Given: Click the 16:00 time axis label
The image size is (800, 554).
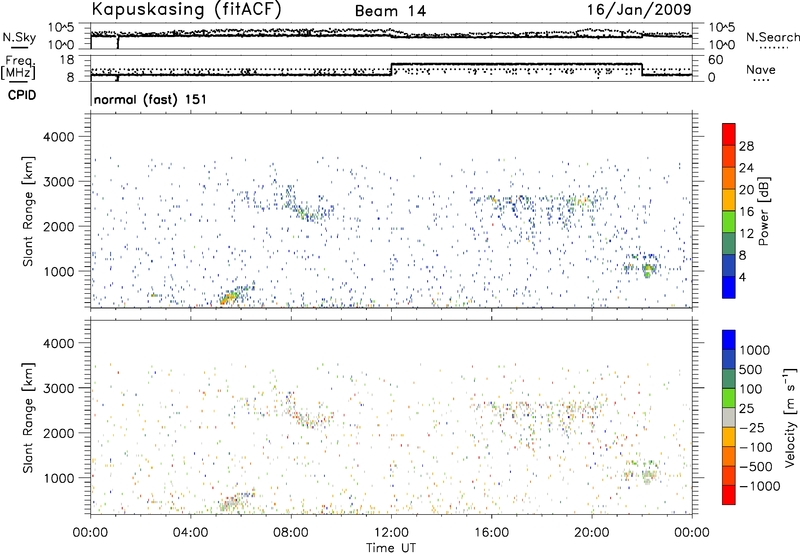Looking at the screenshot, I should coord(491,532).
